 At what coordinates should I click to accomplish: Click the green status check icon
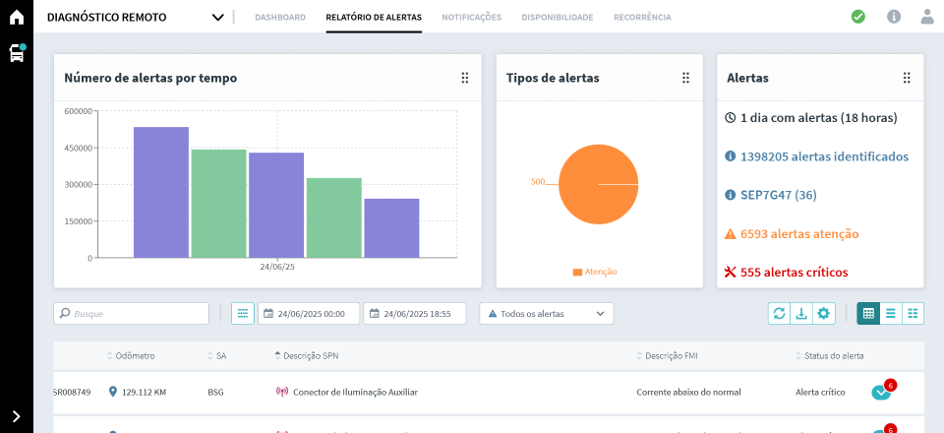click(x=858, y=17)
